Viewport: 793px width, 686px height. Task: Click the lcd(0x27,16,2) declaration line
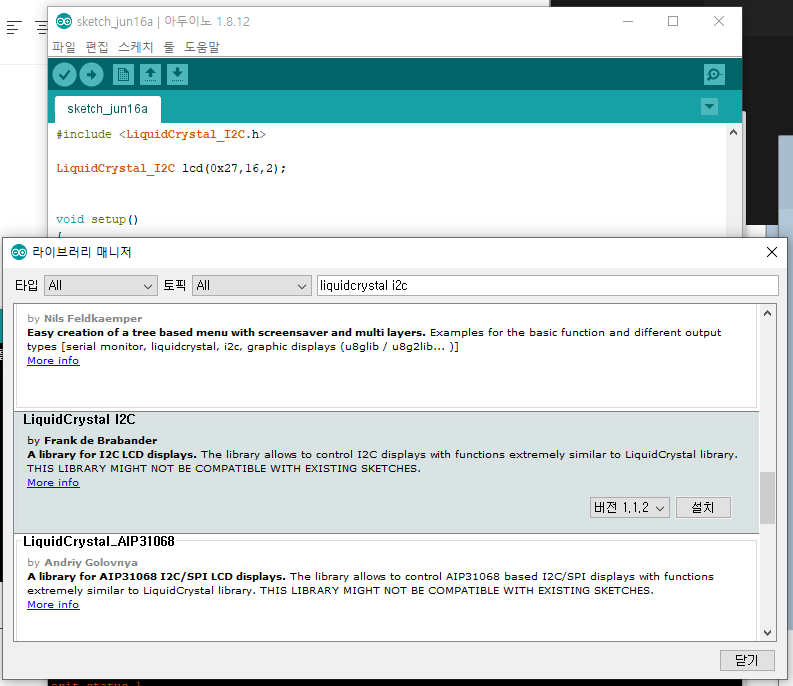(171, 168)
